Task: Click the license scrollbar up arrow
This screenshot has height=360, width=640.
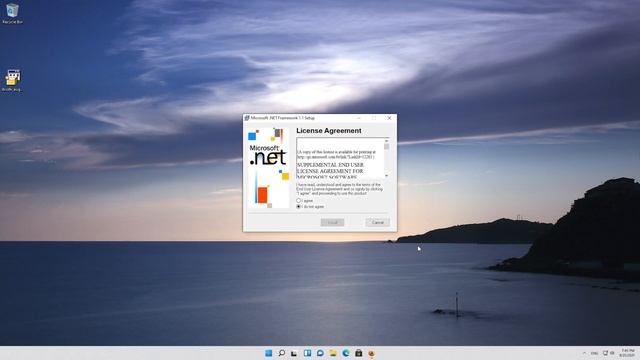Action: click(x=387, y=141)
